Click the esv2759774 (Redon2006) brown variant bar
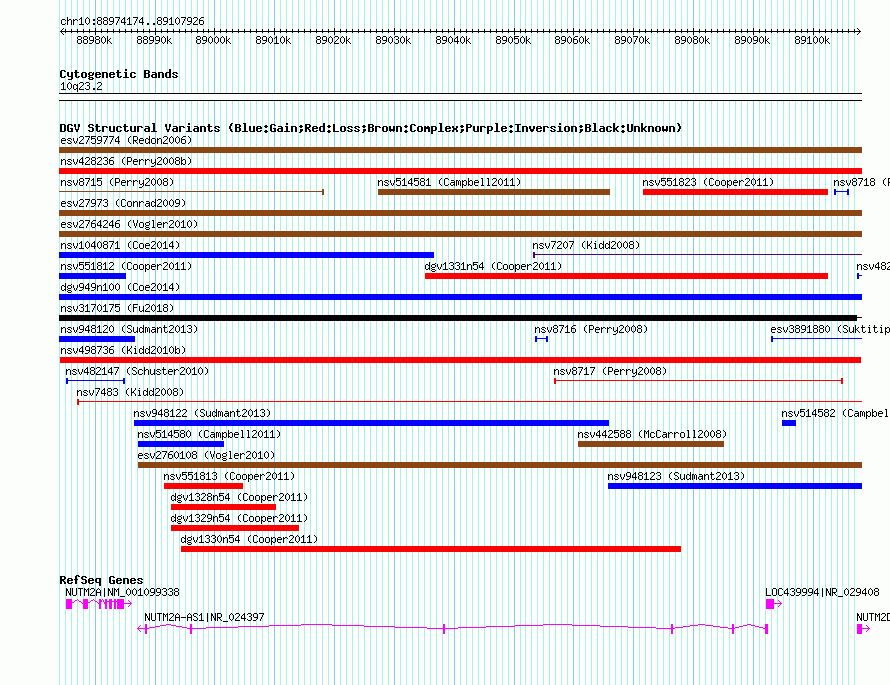Screen dimensions: 890x685 point(460,150)
